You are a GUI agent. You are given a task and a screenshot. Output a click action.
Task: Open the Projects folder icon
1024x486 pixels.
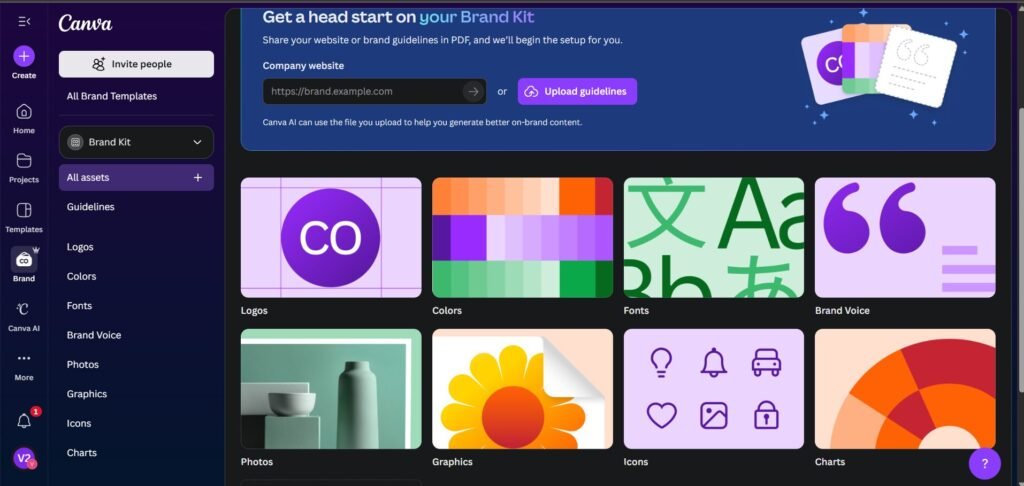coord(24,161)
